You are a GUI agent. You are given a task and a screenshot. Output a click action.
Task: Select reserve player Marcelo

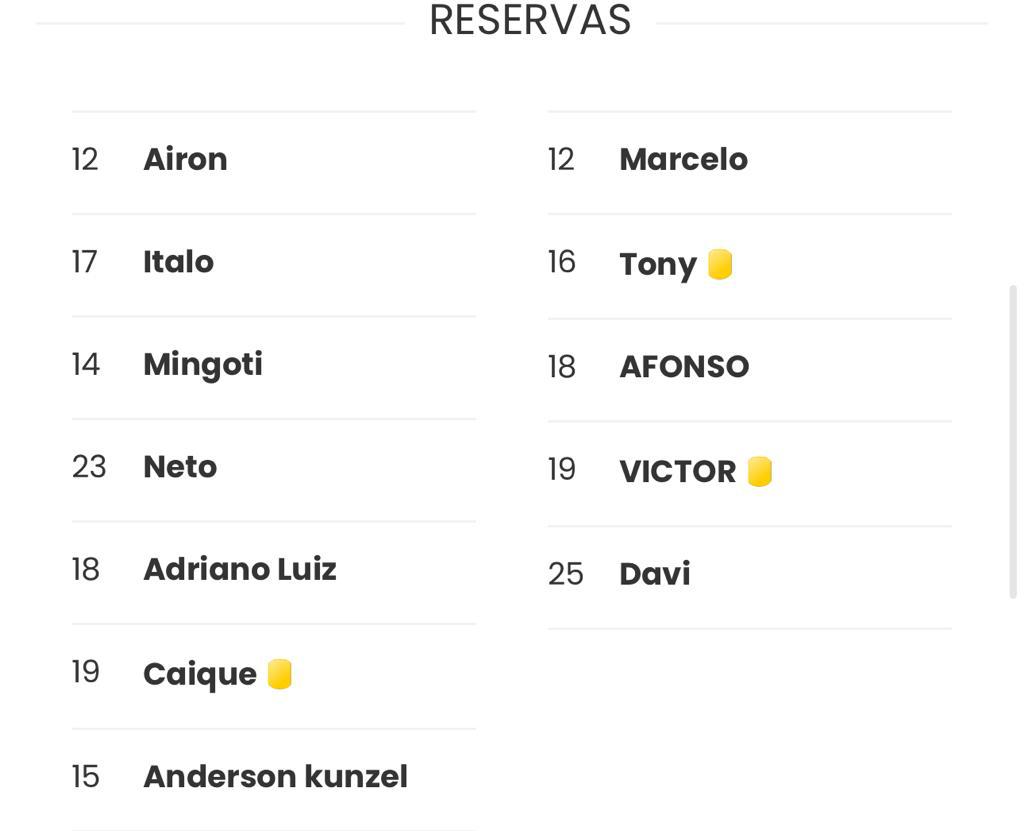[x=684, y=159]
